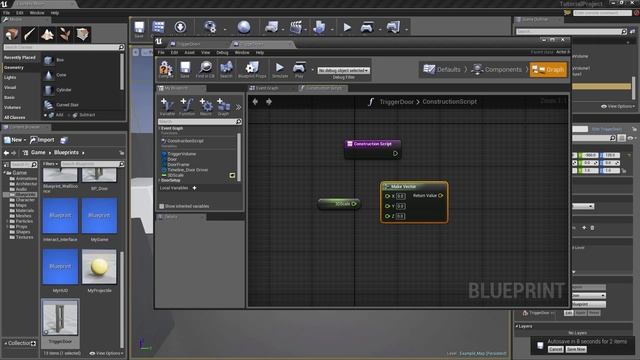Screen dimensions: 640x360
Task: Select the Paint mode brush icon
Action: click(30, 34)
